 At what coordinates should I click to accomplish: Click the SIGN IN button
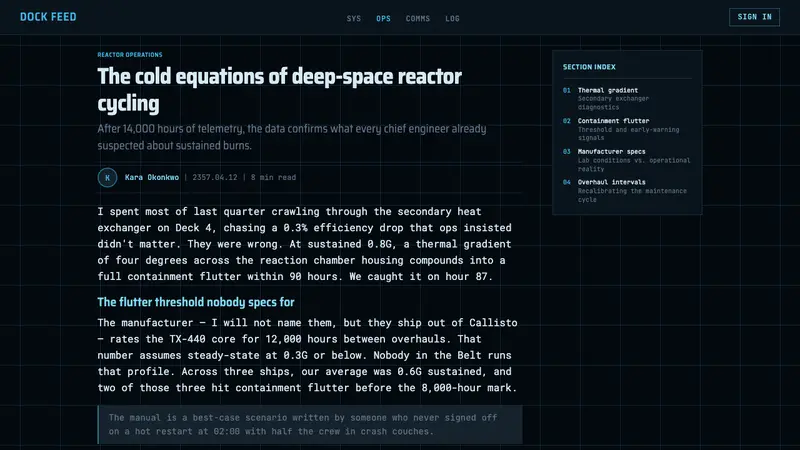click(754, 17)
